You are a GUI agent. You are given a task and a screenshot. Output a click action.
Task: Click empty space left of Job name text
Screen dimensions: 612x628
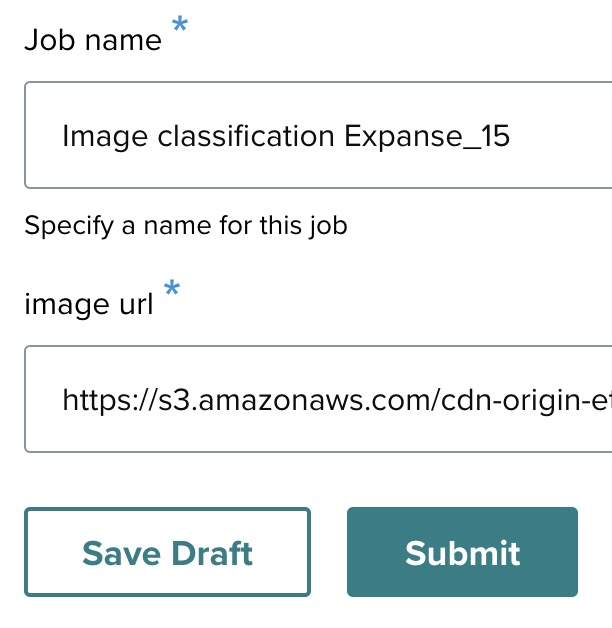click(x=42, y=136)
